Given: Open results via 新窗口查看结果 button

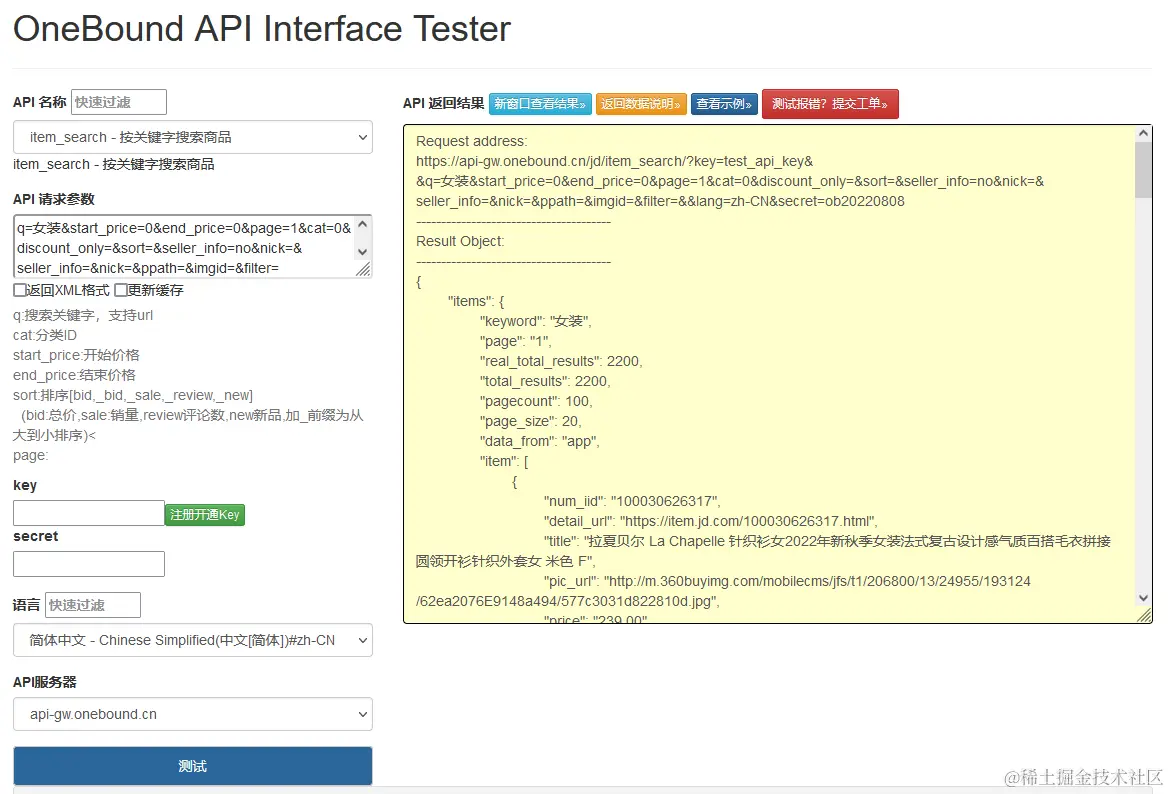Looking at the screenshot, I should click(539, 104).
